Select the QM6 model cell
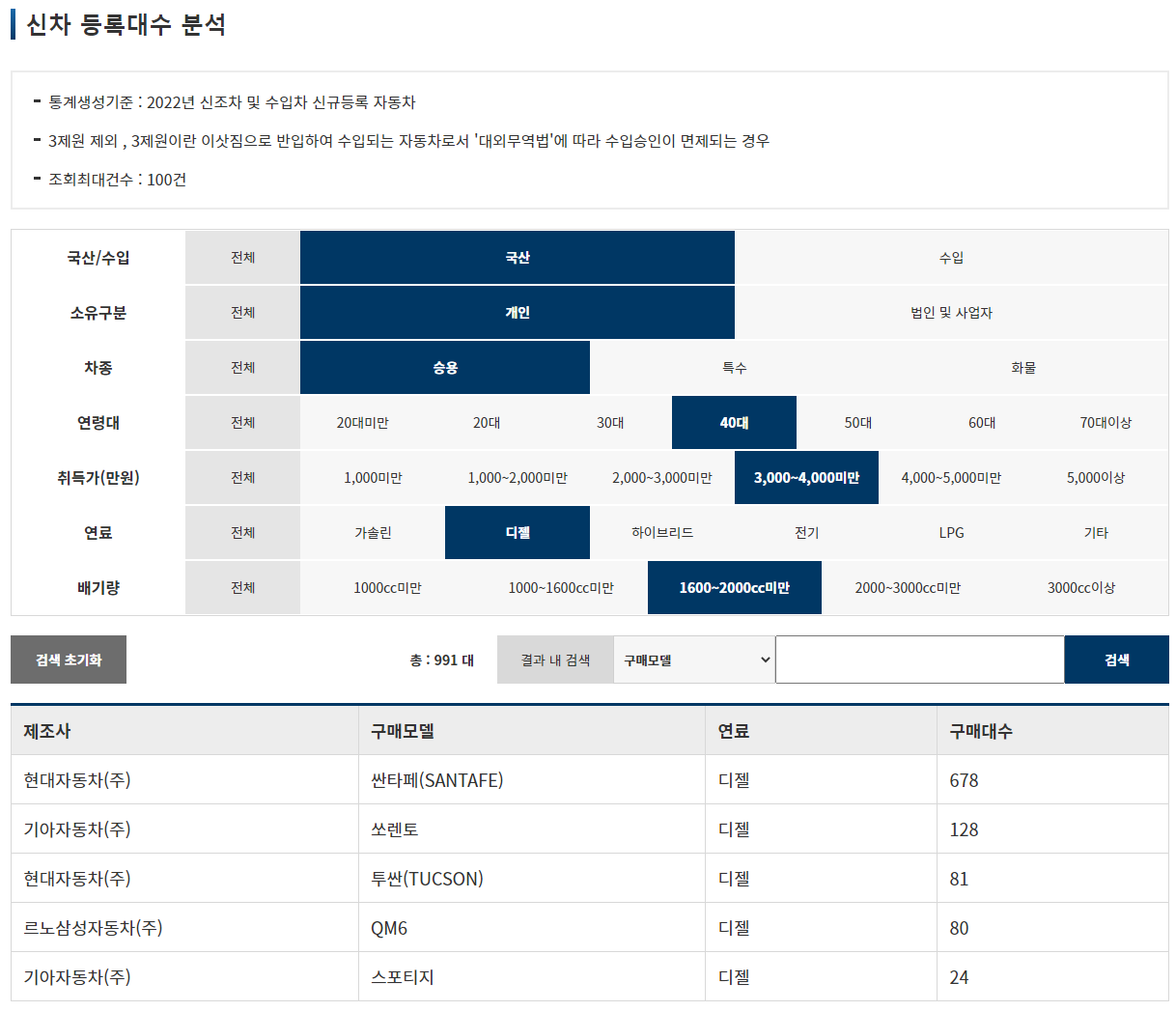This screenshot has height=1011, width=1176. pos(532,928)
